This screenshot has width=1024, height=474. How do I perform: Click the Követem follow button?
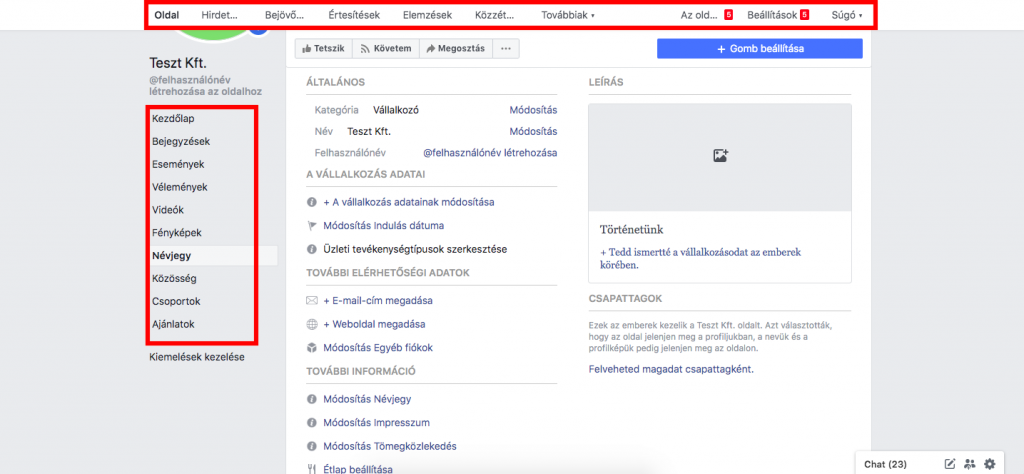point(385,49)
